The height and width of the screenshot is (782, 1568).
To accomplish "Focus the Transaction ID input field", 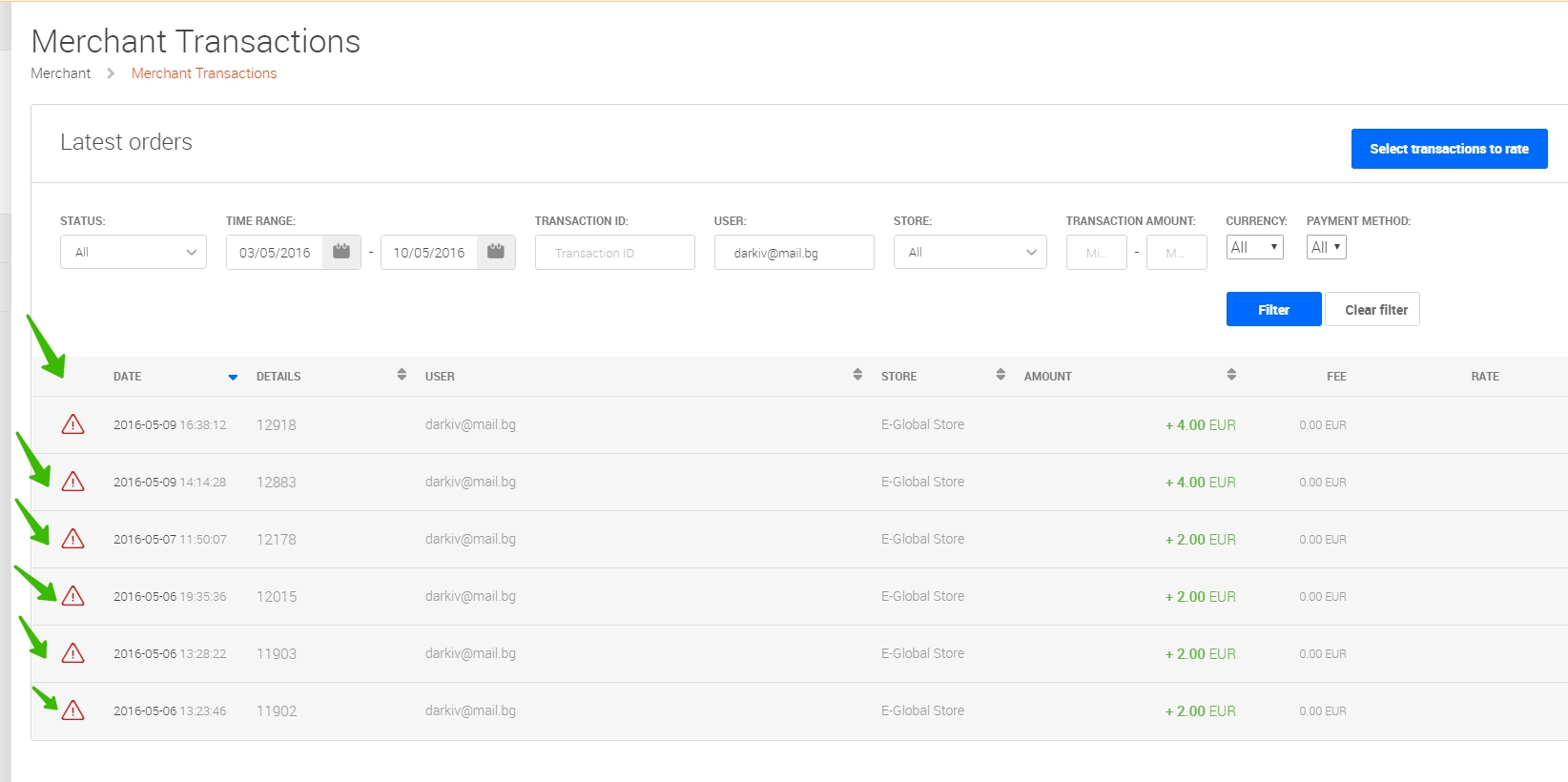I will click(615, 253).
